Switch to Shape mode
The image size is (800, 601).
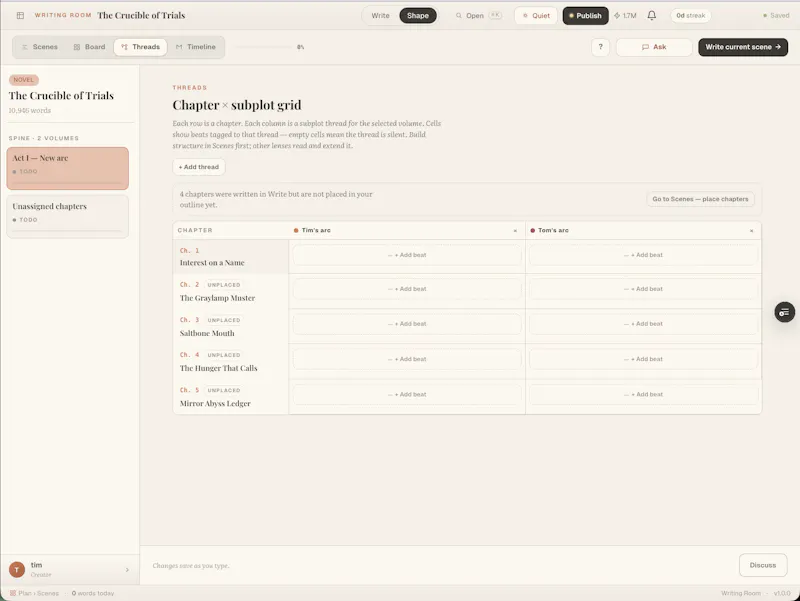point(418,16)
